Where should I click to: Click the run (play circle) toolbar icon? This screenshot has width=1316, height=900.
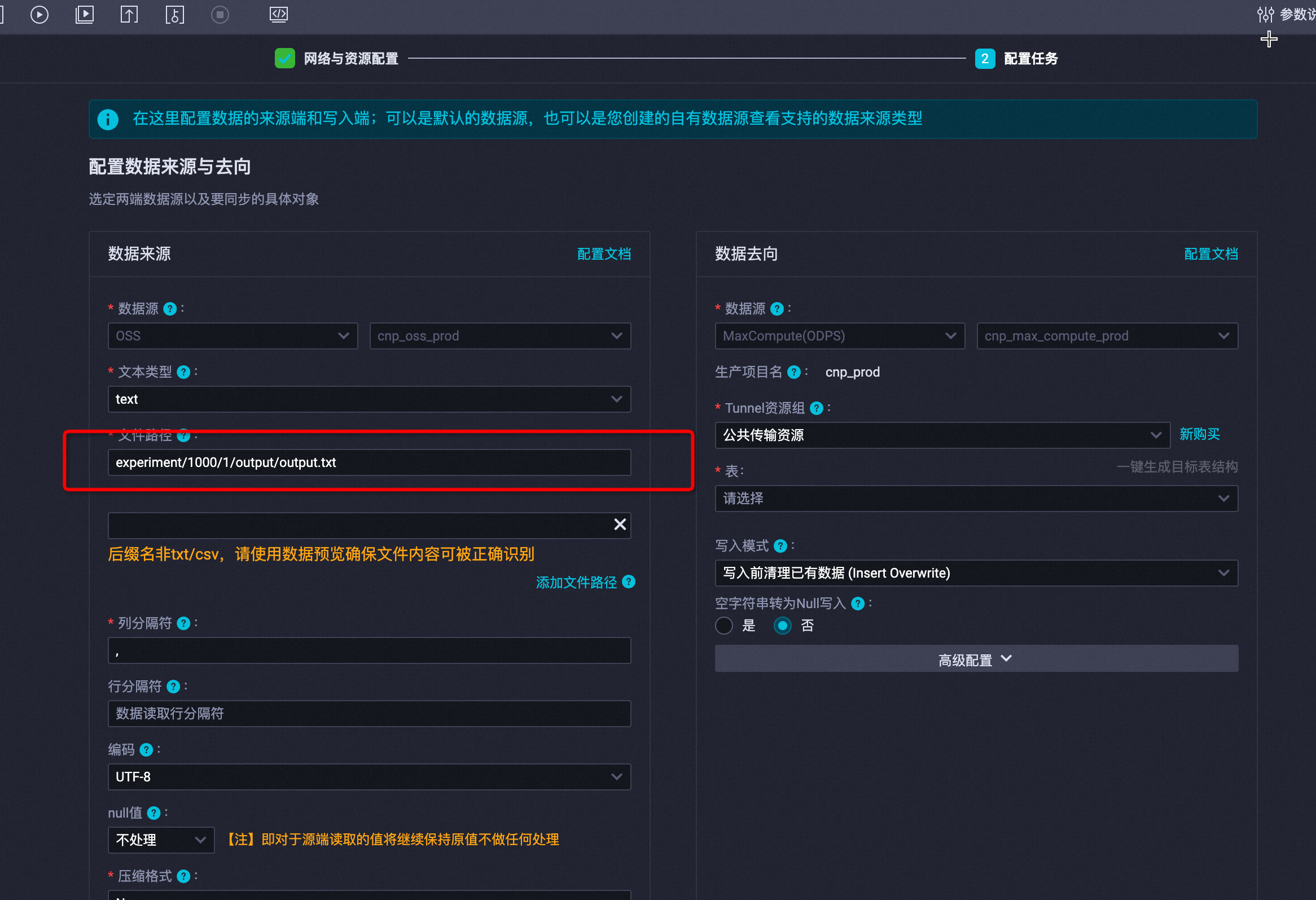[39, 14]
